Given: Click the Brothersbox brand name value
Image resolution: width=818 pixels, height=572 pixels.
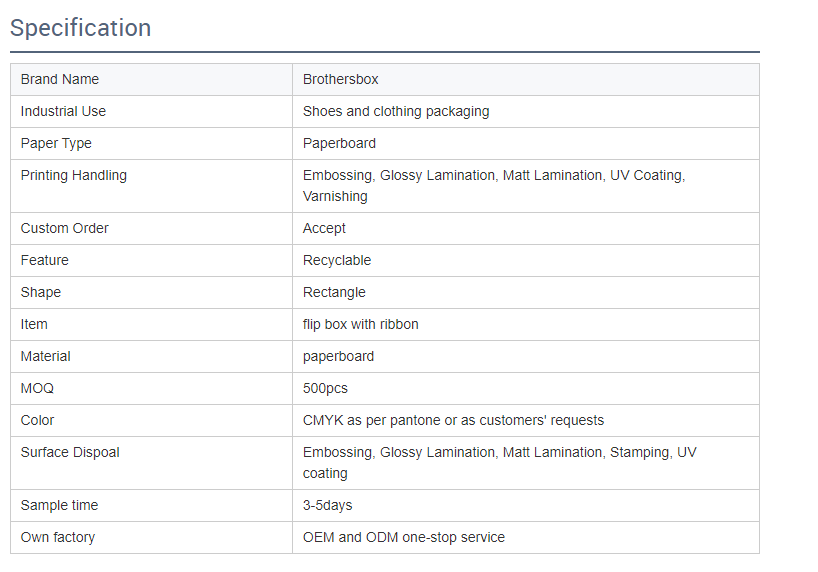Looking at the screenshot, I should [341, 79].
